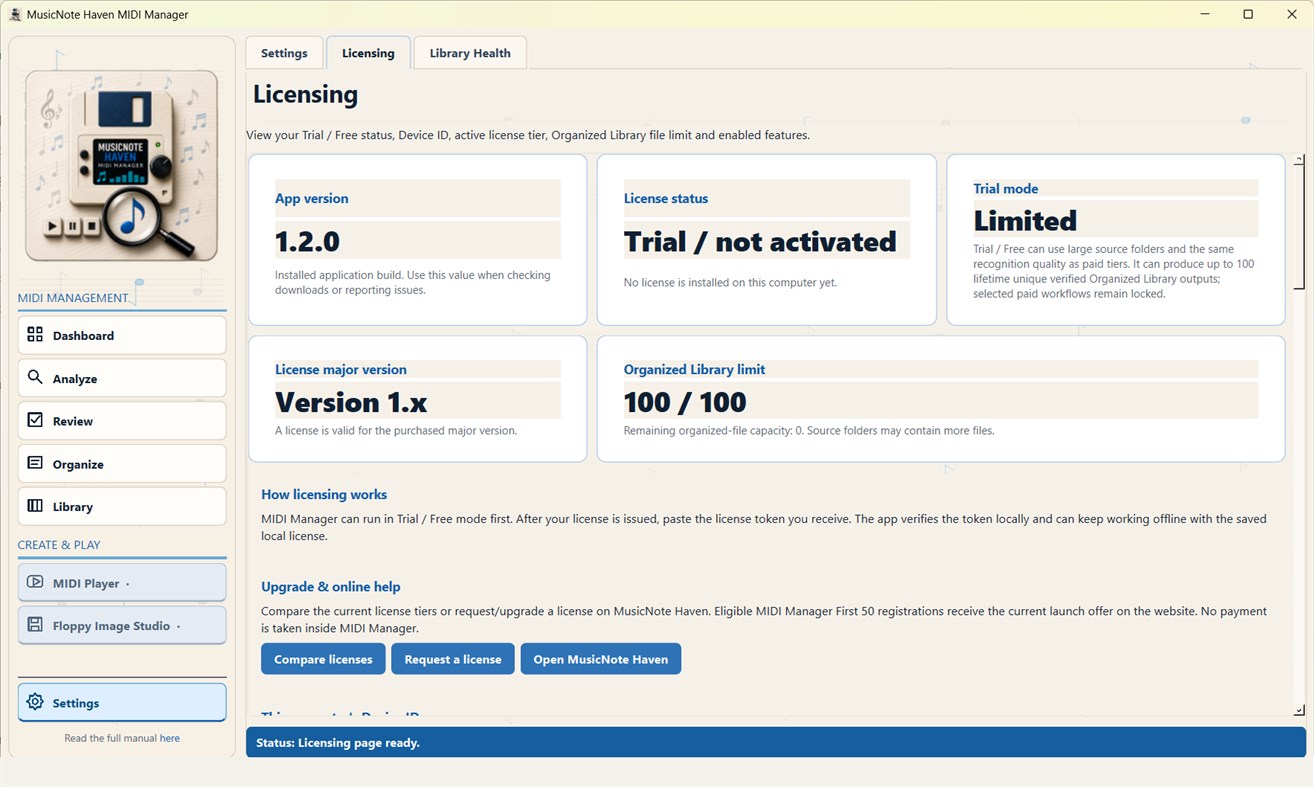The image size is (1314, 787).
Task: Open the full manual 'here' link
Action: click(x=170, y=738)
